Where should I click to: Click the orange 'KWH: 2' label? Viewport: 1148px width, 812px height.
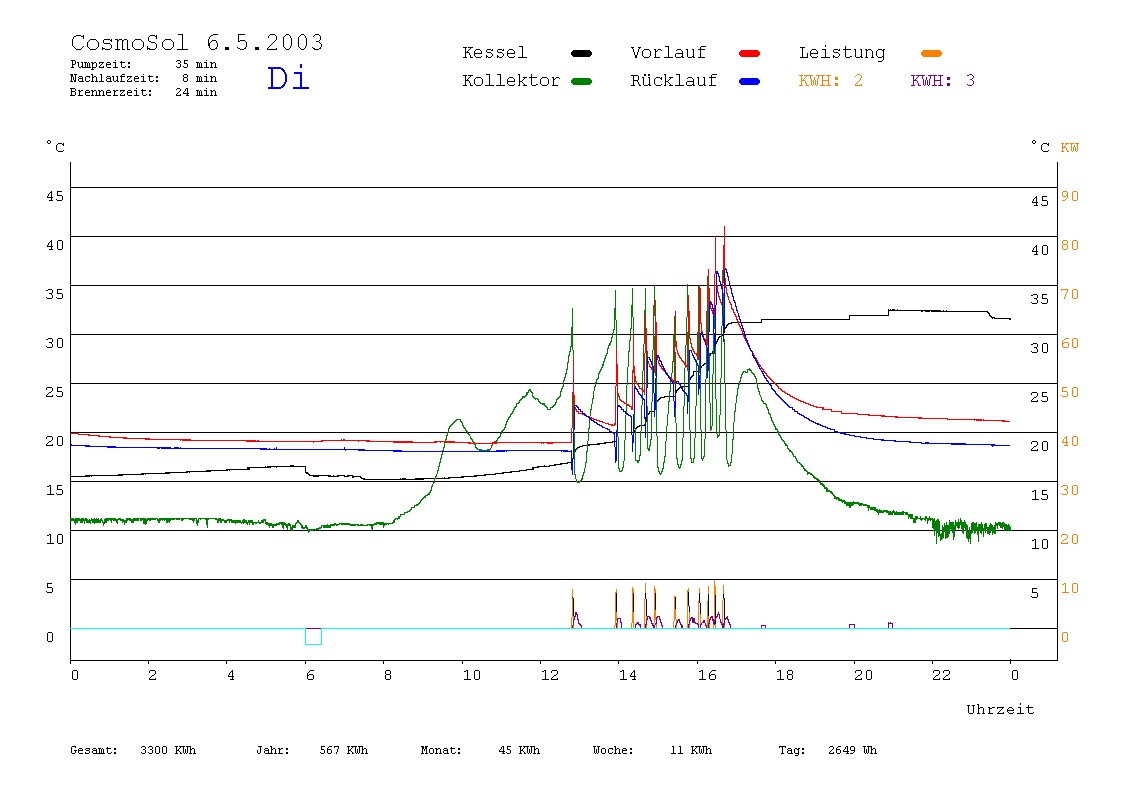point(831,81)
